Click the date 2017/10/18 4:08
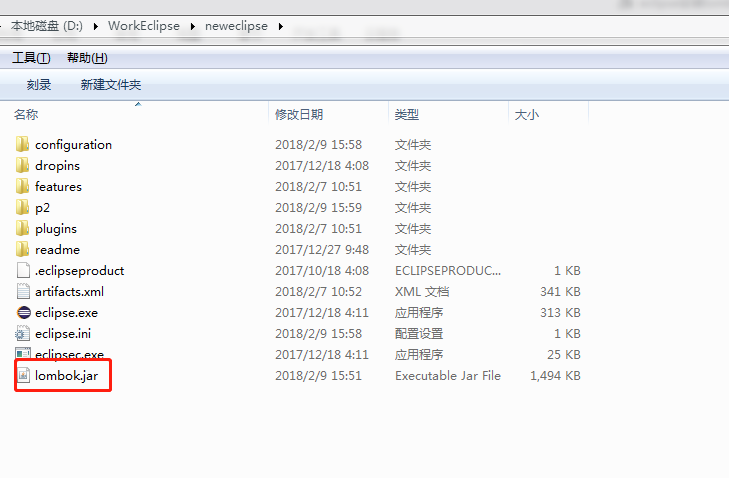Viewport: 729px width, 478px height. coord(322,271)
